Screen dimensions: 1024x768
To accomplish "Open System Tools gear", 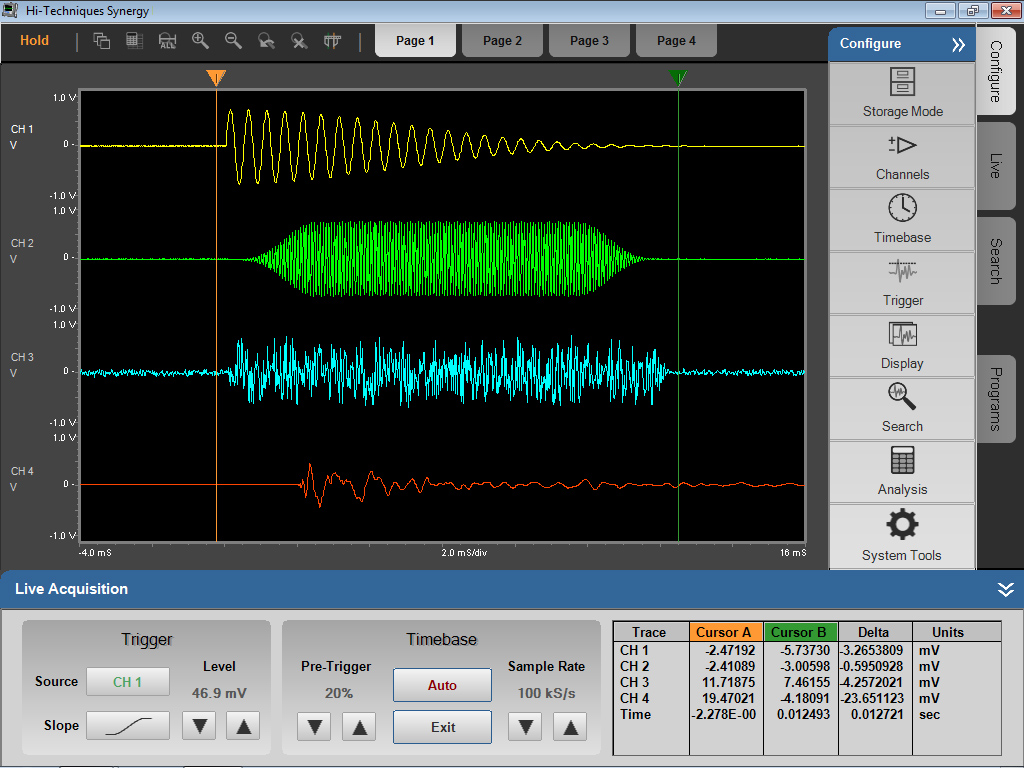I will (903, 536).
